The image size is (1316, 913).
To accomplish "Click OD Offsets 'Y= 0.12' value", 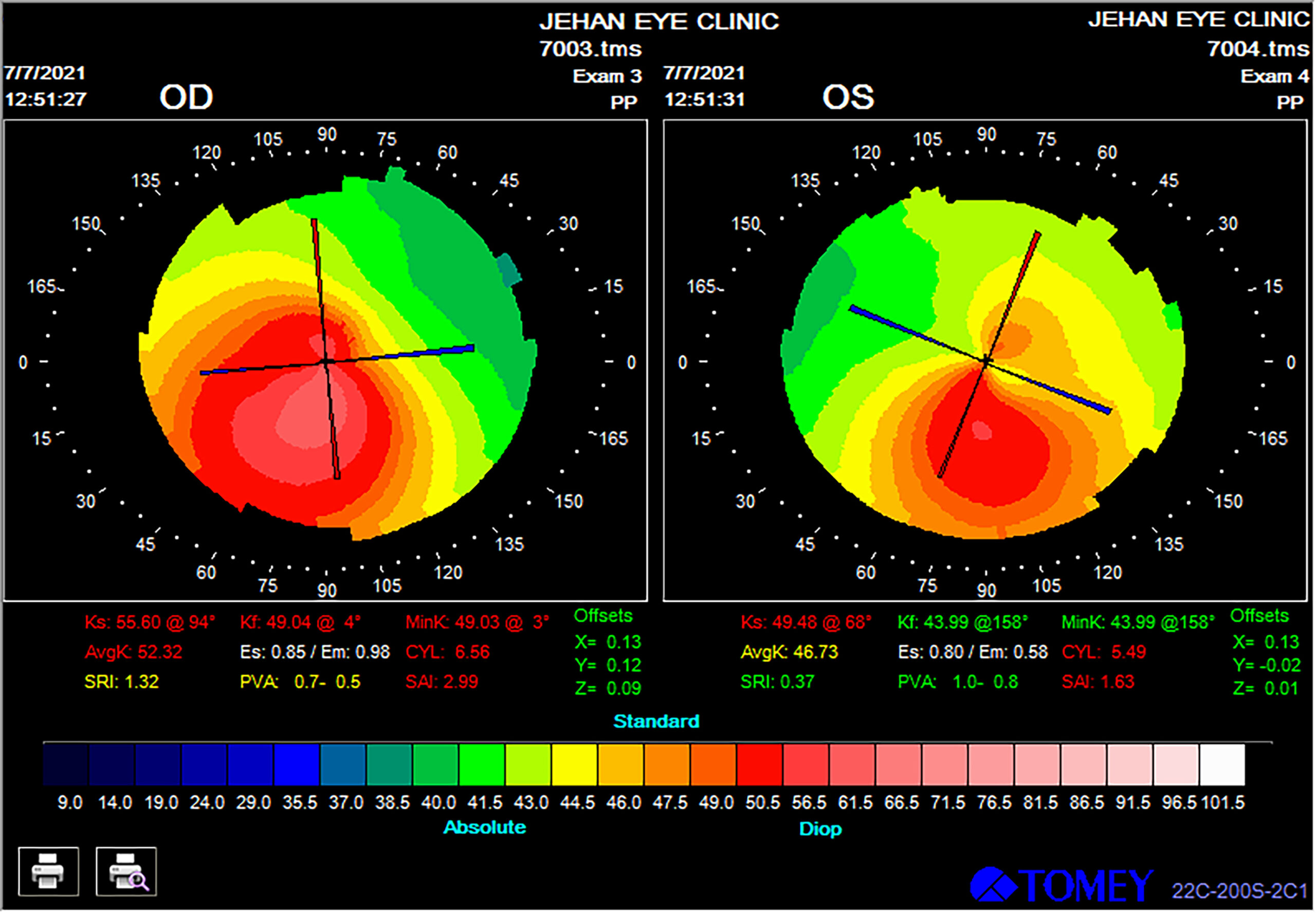I will [609, 666].
